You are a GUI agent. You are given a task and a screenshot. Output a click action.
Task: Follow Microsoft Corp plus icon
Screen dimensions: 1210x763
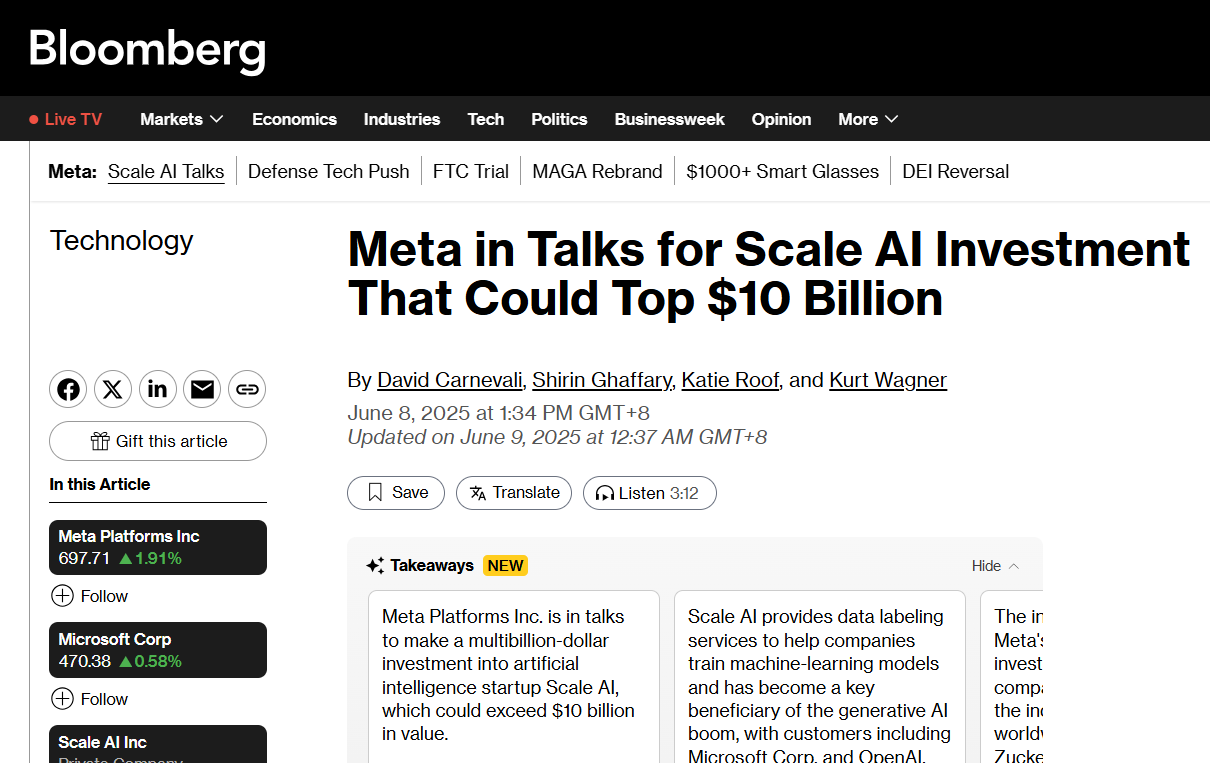[62, 699]
